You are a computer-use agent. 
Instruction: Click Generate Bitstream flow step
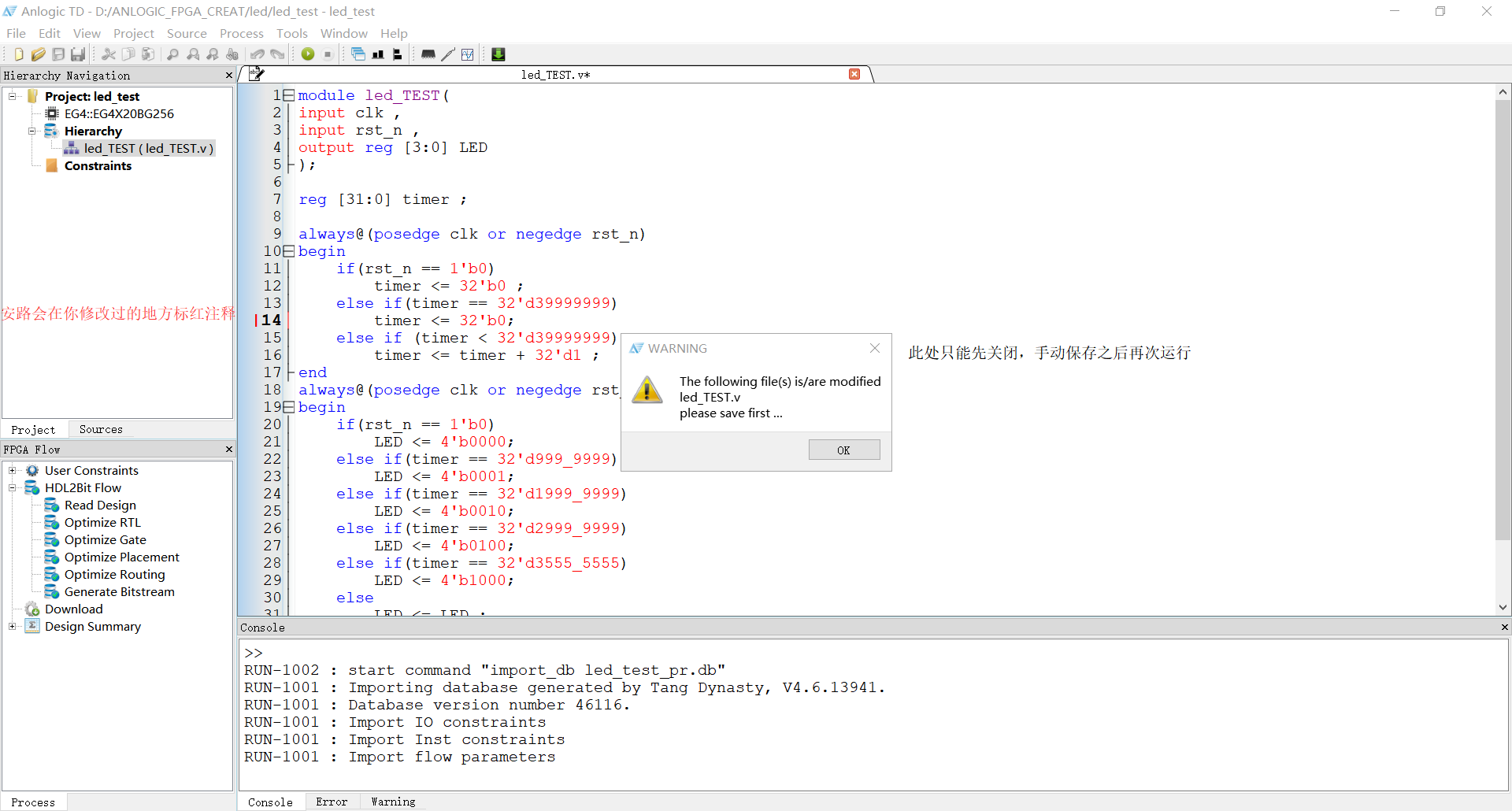tap(110, 591)
